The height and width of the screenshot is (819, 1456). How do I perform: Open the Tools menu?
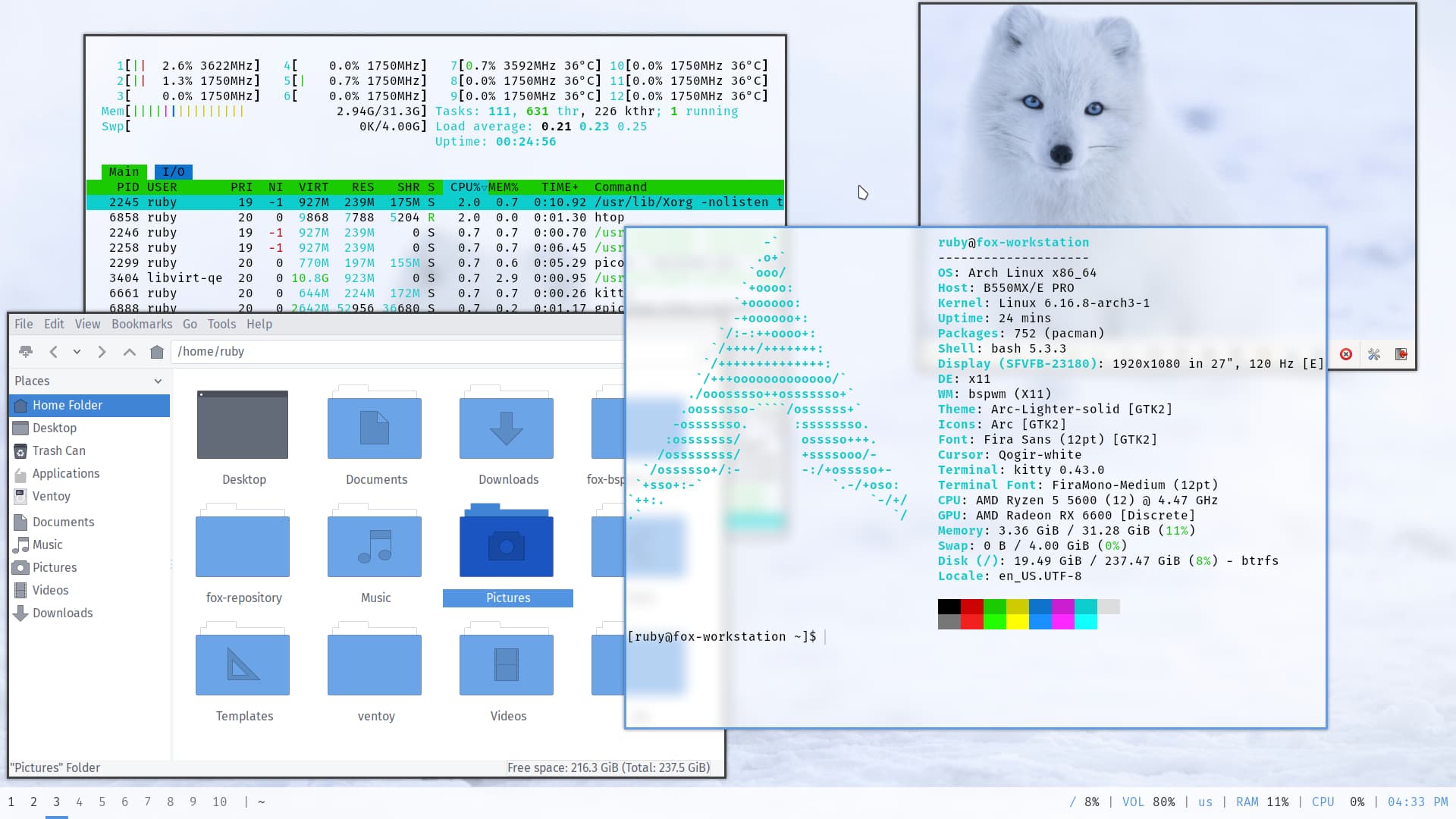point(221,324)
